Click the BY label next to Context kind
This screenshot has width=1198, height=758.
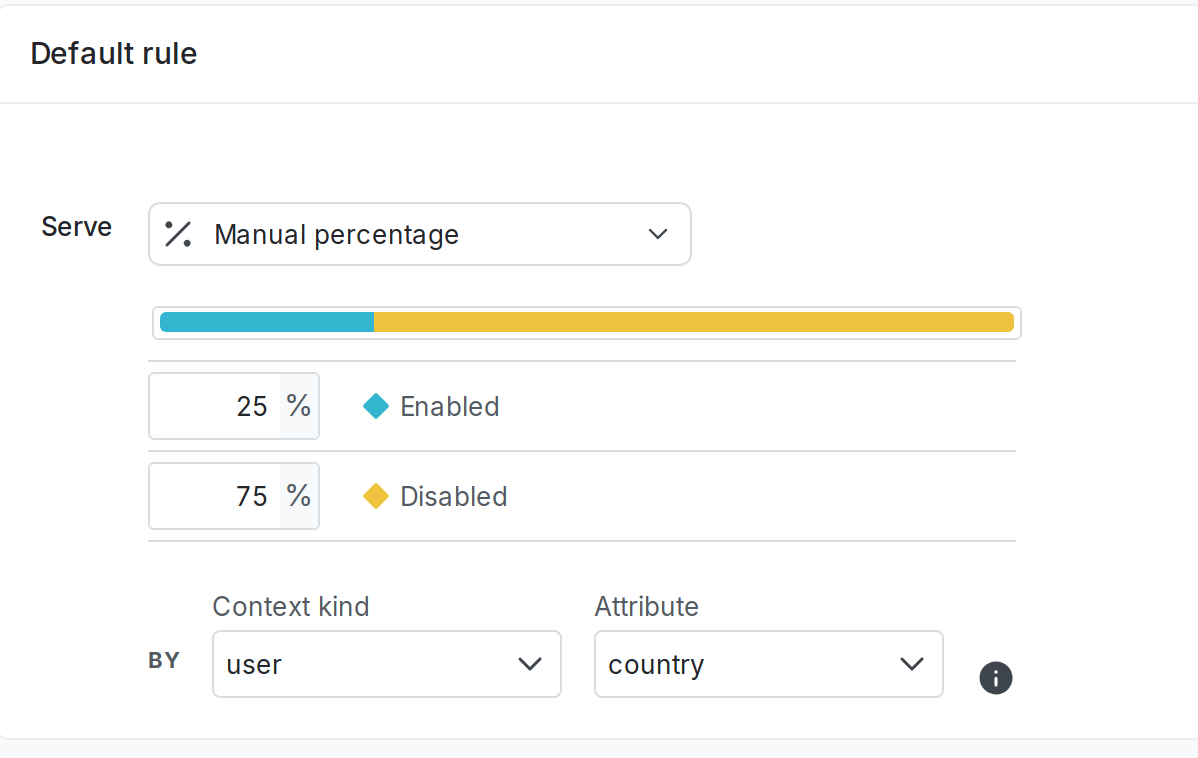(164, 660)
